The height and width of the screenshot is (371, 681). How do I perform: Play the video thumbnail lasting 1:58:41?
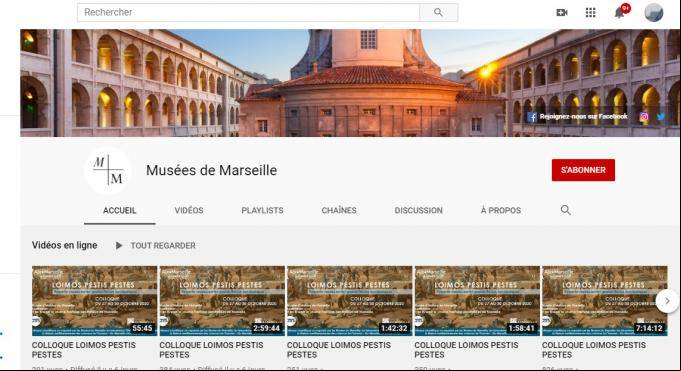tap(477, 301)
